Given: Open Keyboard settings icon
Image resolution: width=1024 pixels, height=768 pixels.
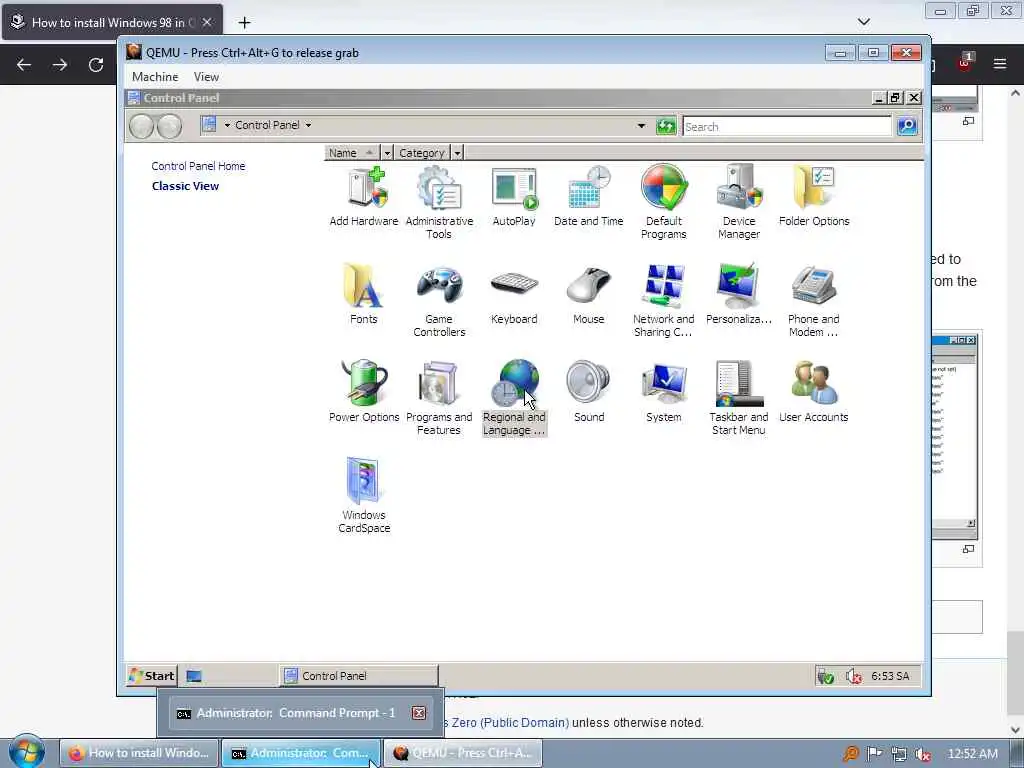Looking at the screenshot, I should 514,294.
